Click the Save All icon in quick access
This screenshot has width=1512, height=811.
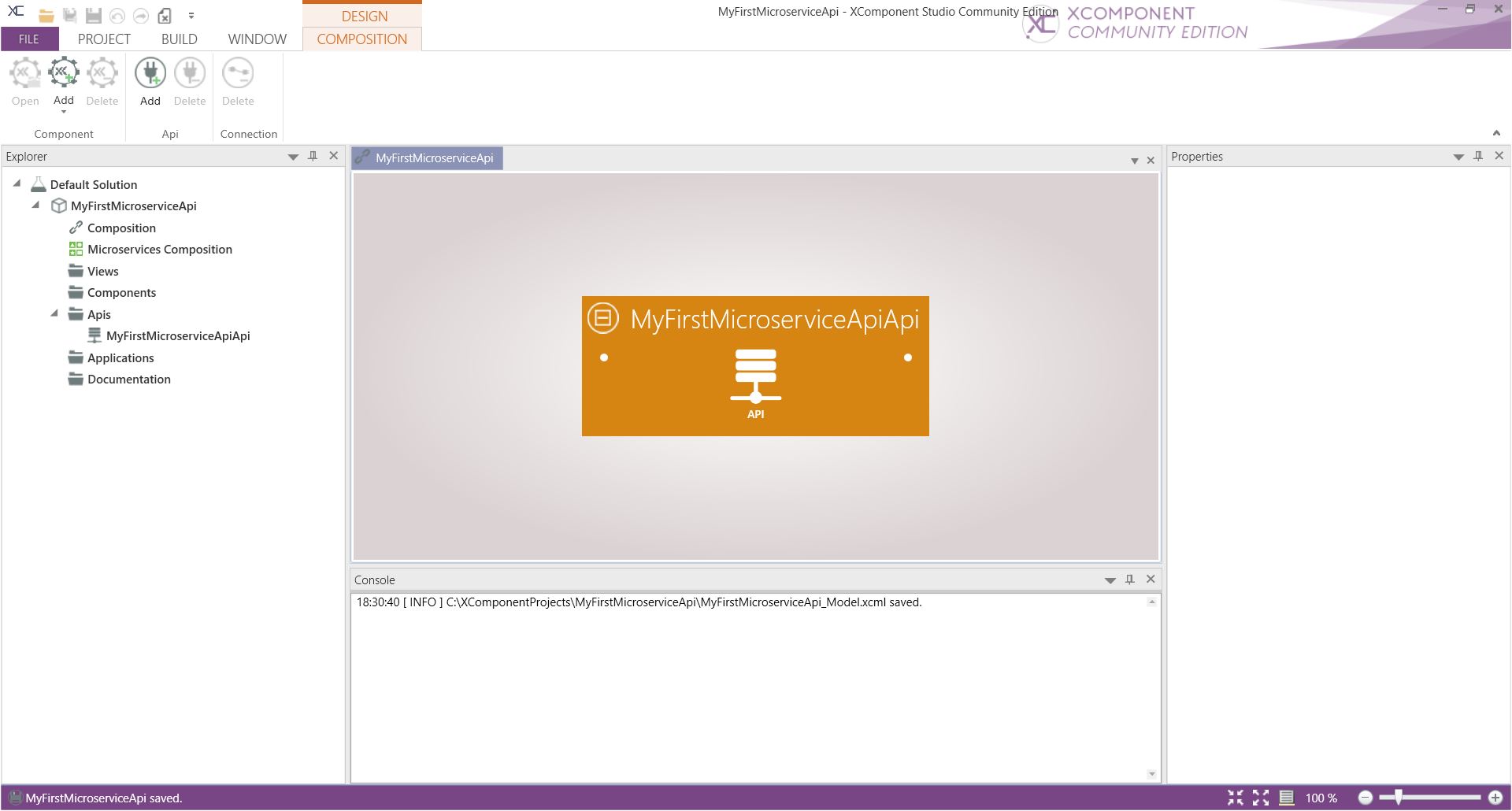70,15
